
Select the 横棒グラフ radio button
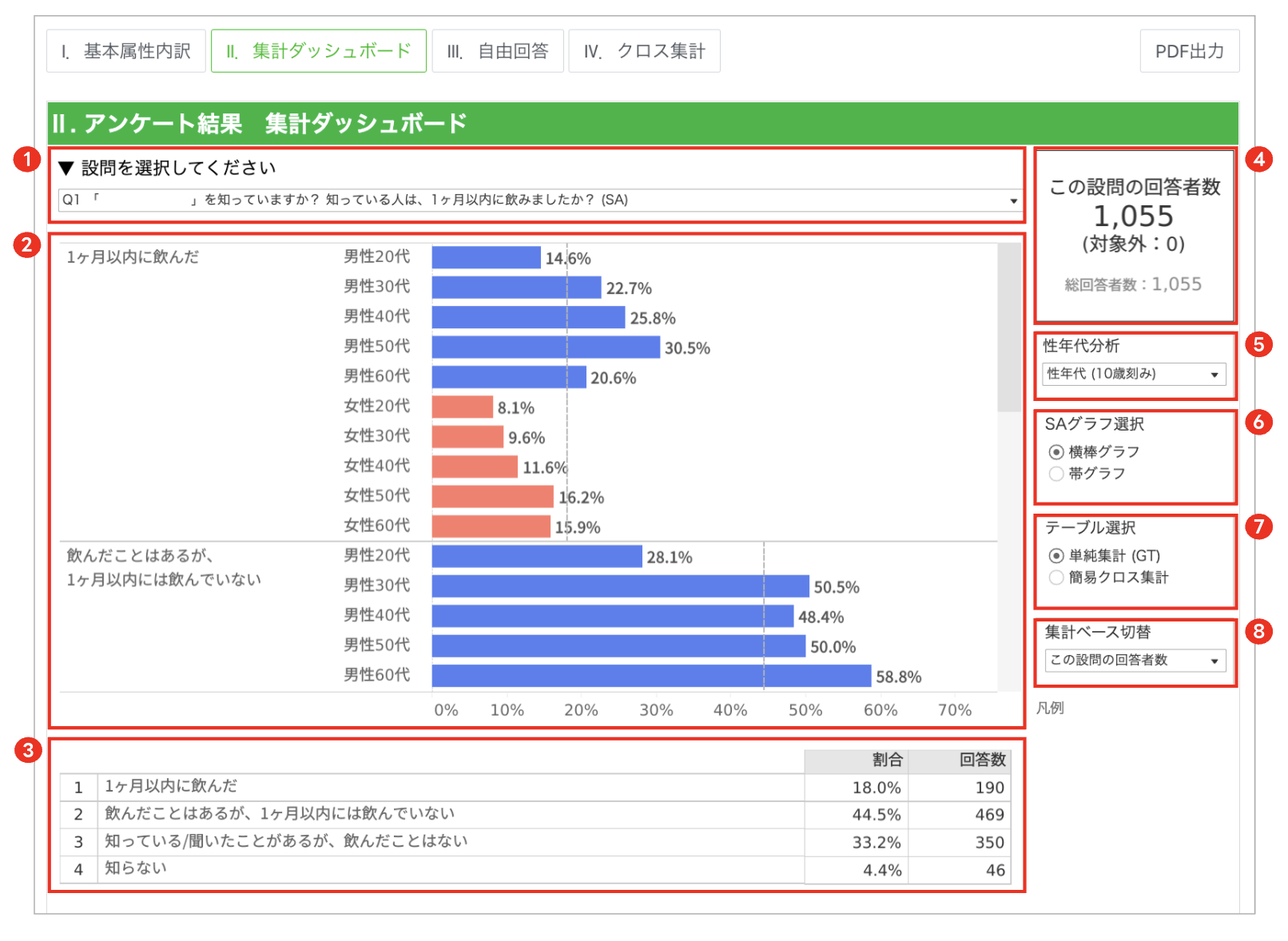coord(1056,452)
